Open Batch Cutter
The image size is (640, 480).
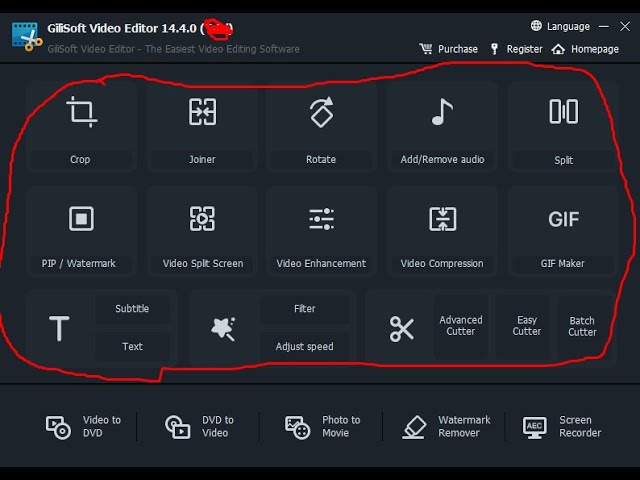click(582, 326)
